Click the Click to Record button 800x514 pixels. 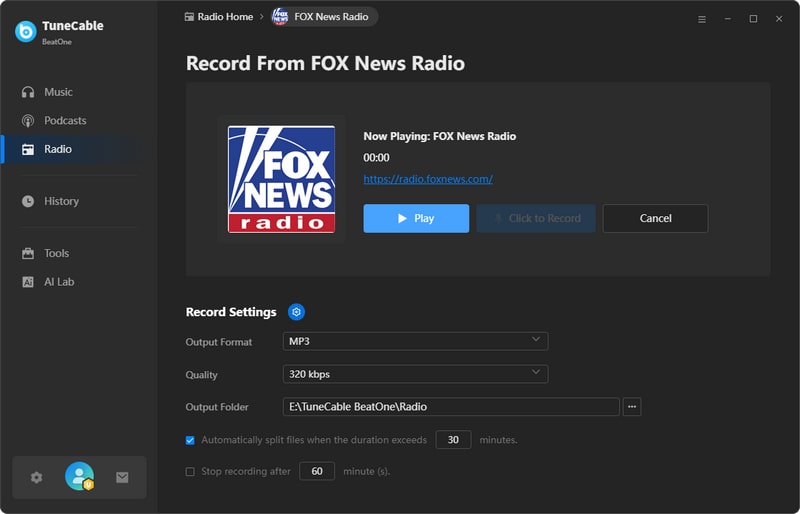(x=536, y=218)
